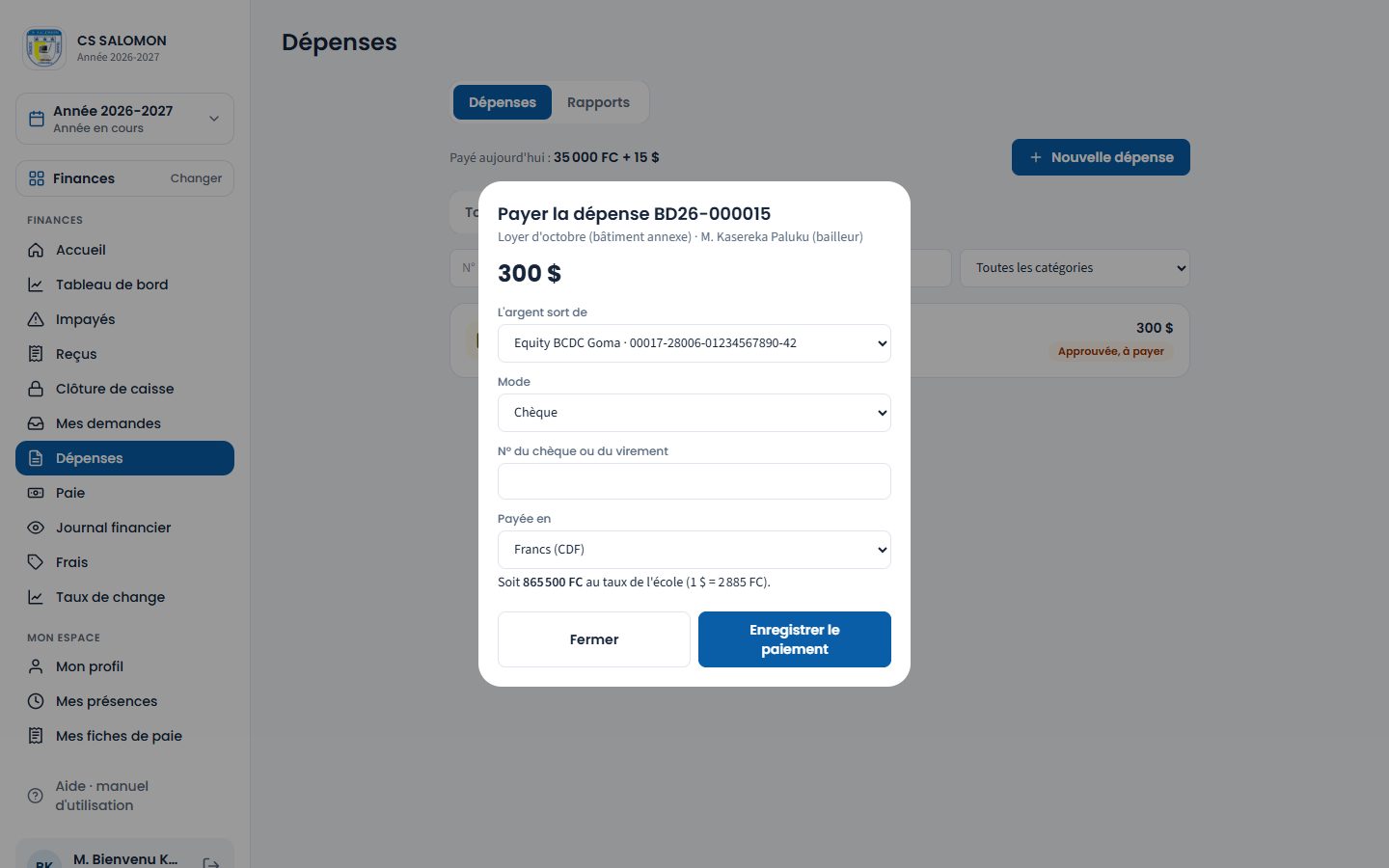The width and height of the screenshot is (1389, 868).
Task: Click the Reçus receipt icon
Action: click(x=36, y=354)
